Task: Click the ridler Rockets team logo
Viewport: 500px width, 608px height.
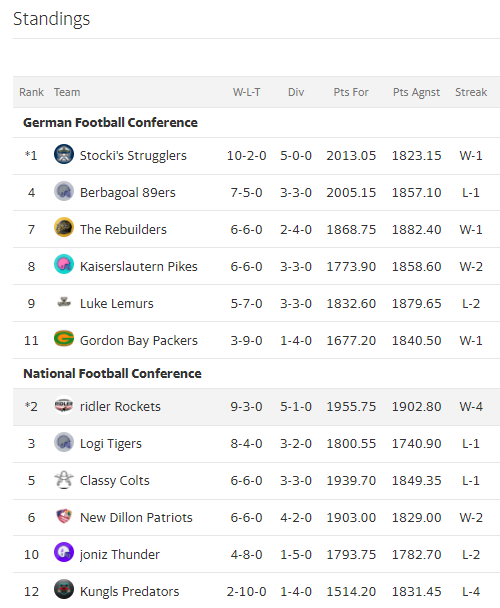Action: [x=64, y=405]
